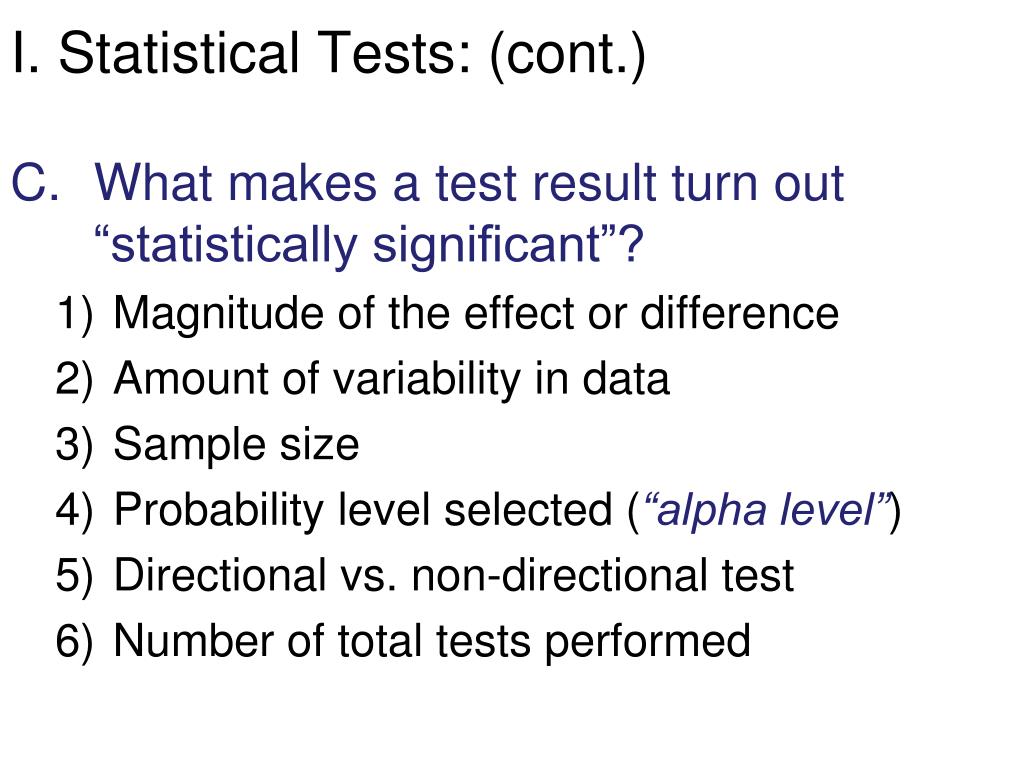The height and width of the screenshot is (768, 1024).
Task: Select the heading 'What makes a test result turn out'
Action: pos(470,182)
